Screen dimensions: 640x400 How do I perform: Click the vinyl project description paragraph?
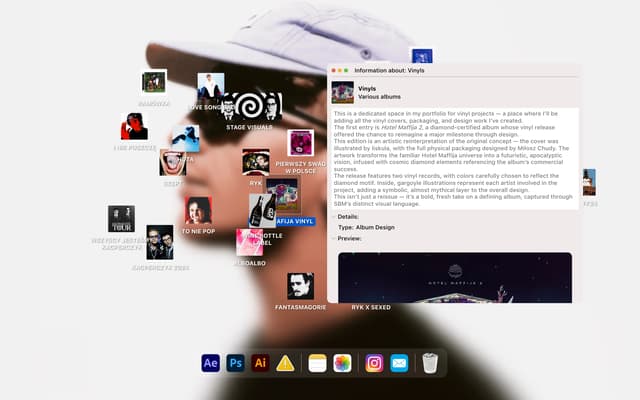453,158
